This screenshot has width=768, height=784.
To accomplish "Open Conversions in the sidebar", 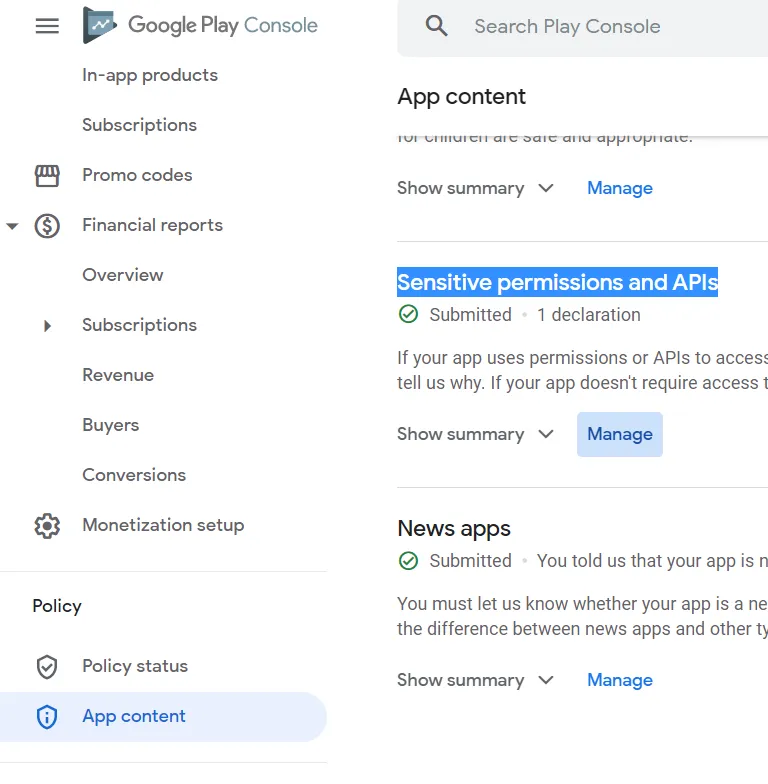I will pos(134,475).
